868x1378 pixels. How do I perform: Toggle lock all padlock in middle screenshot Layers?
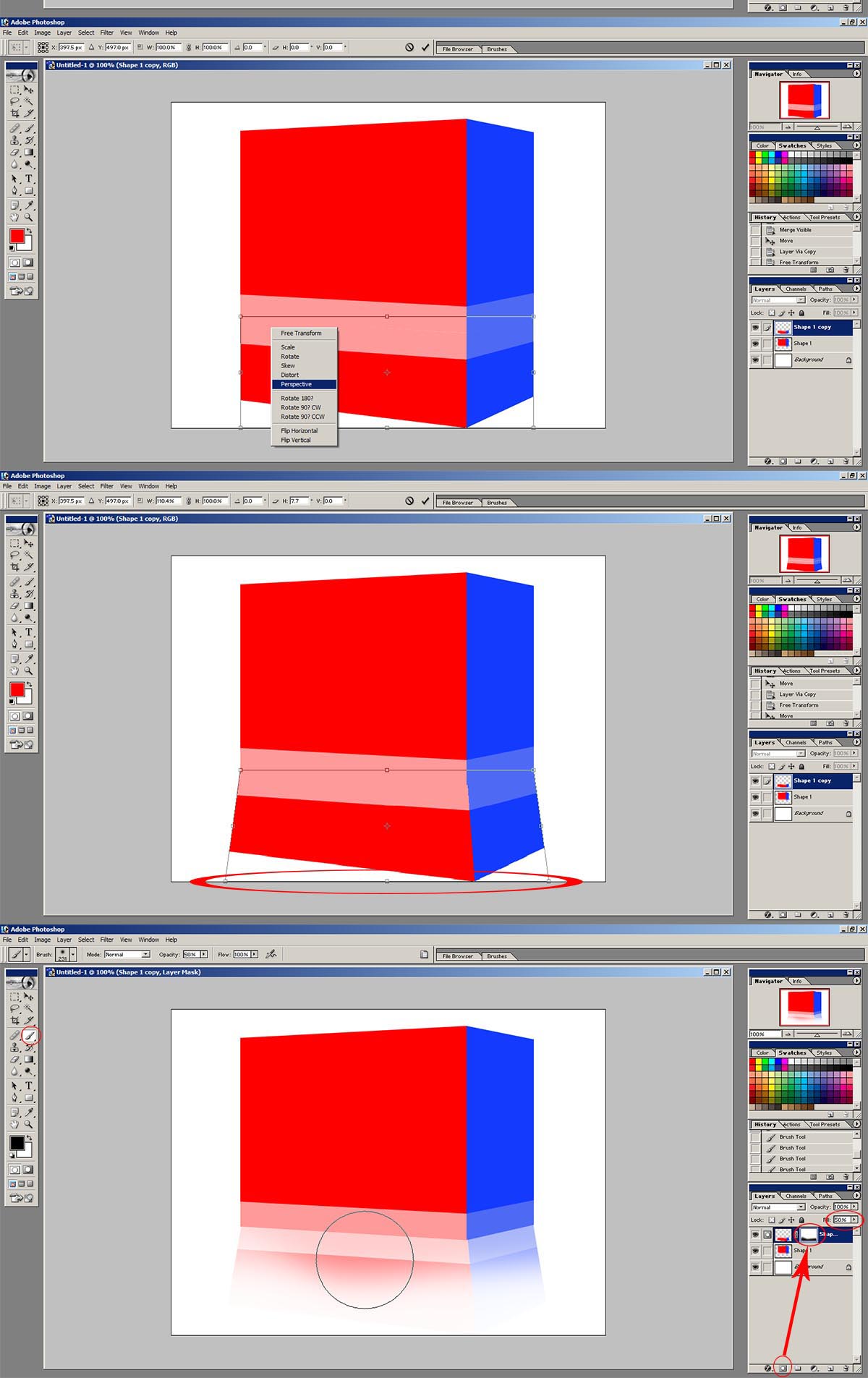(x=801, y=766)
